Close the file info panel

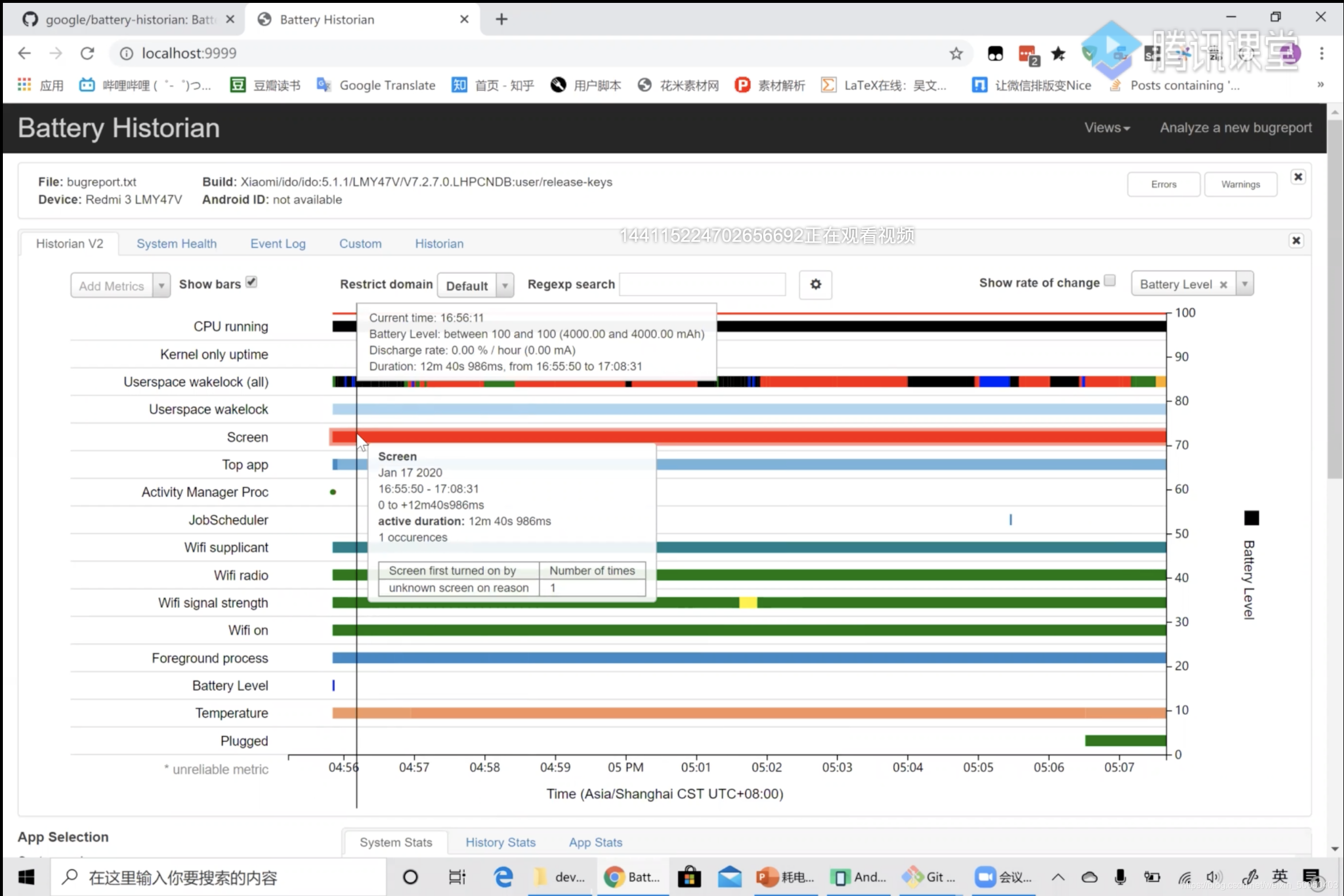(x=1298, y=177)
